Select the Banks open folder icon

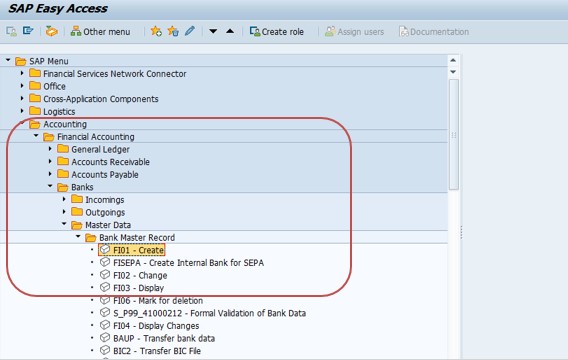click(x=63, y=187)
